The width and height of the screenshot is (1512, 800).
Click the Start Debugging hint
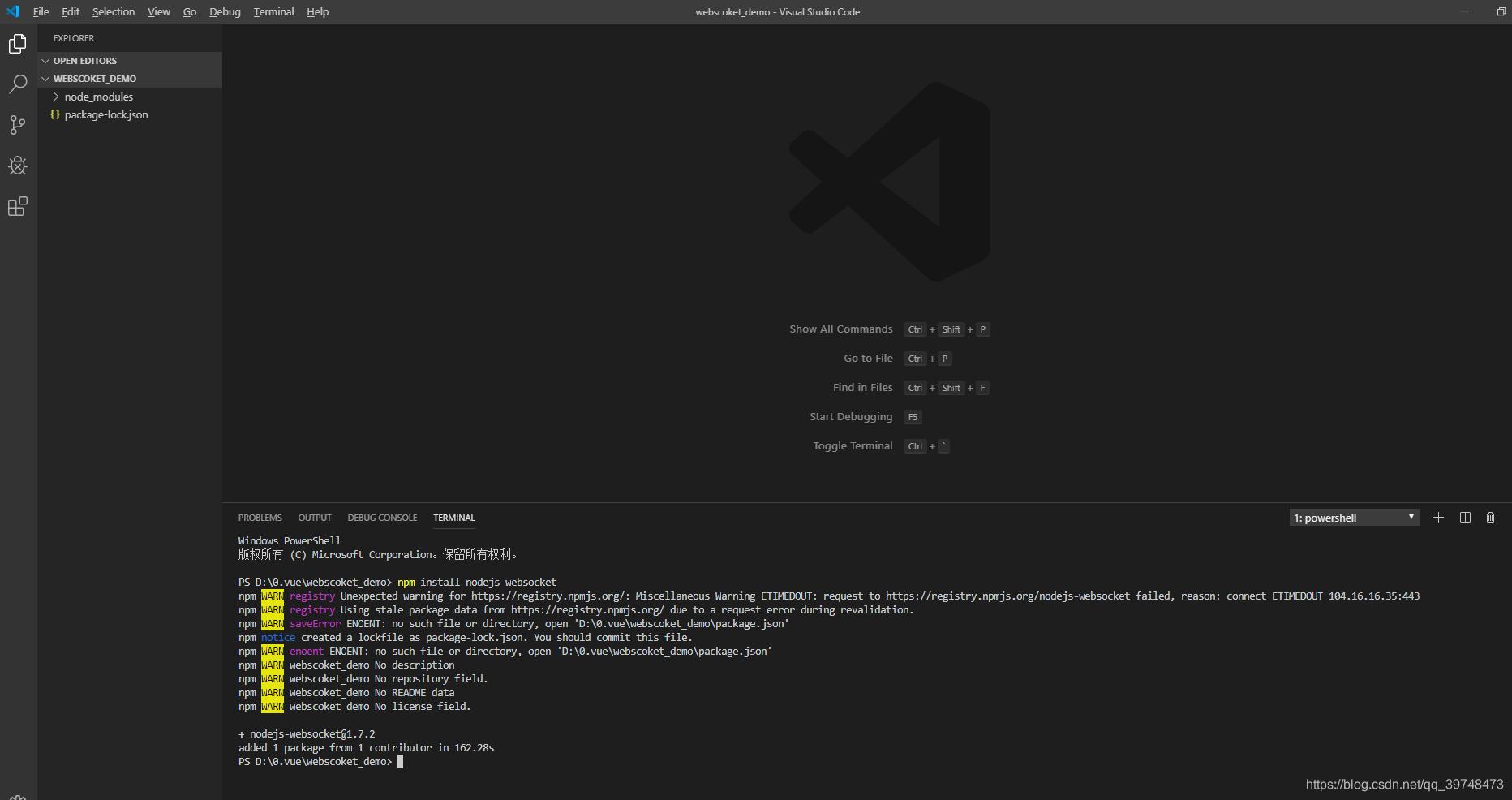[x=851, y=416]
